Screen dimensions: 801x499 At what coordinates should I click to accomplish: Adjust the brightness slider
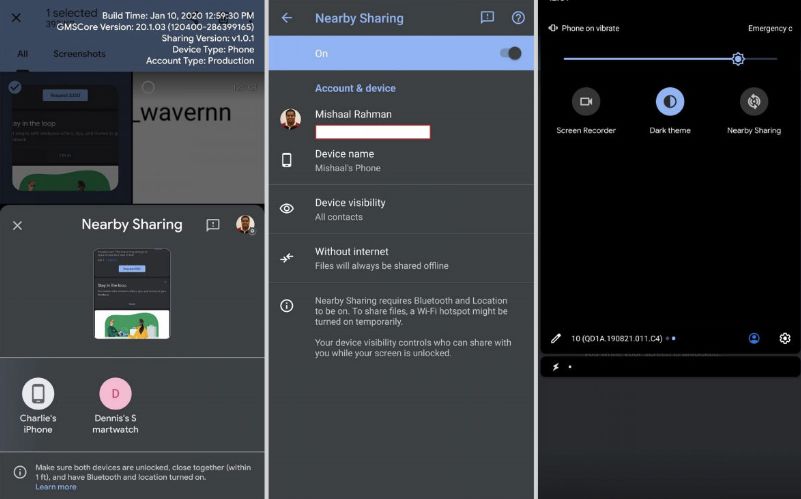point(670,59)
